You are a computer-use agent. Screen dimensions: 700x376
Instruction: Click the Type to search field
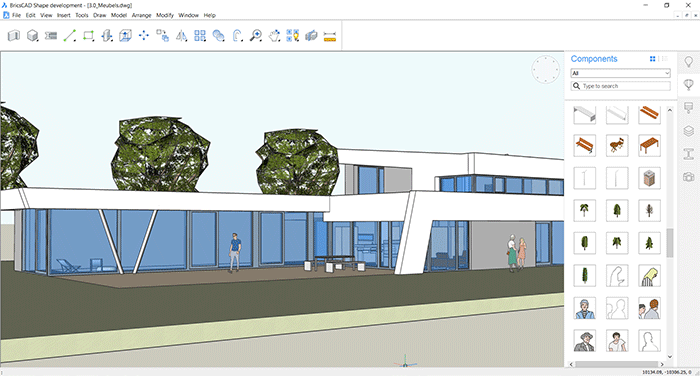click(621, 86)
